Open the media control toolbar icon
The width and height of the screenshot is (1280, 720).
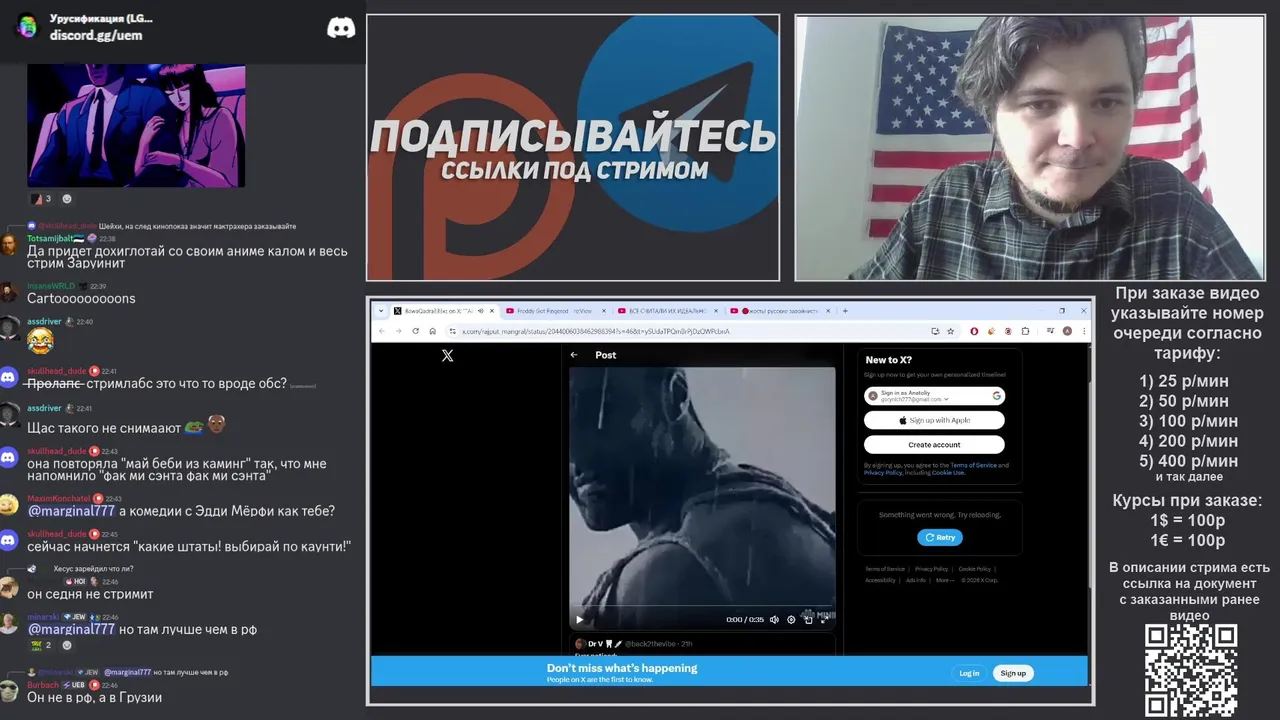pos(1051,331)
